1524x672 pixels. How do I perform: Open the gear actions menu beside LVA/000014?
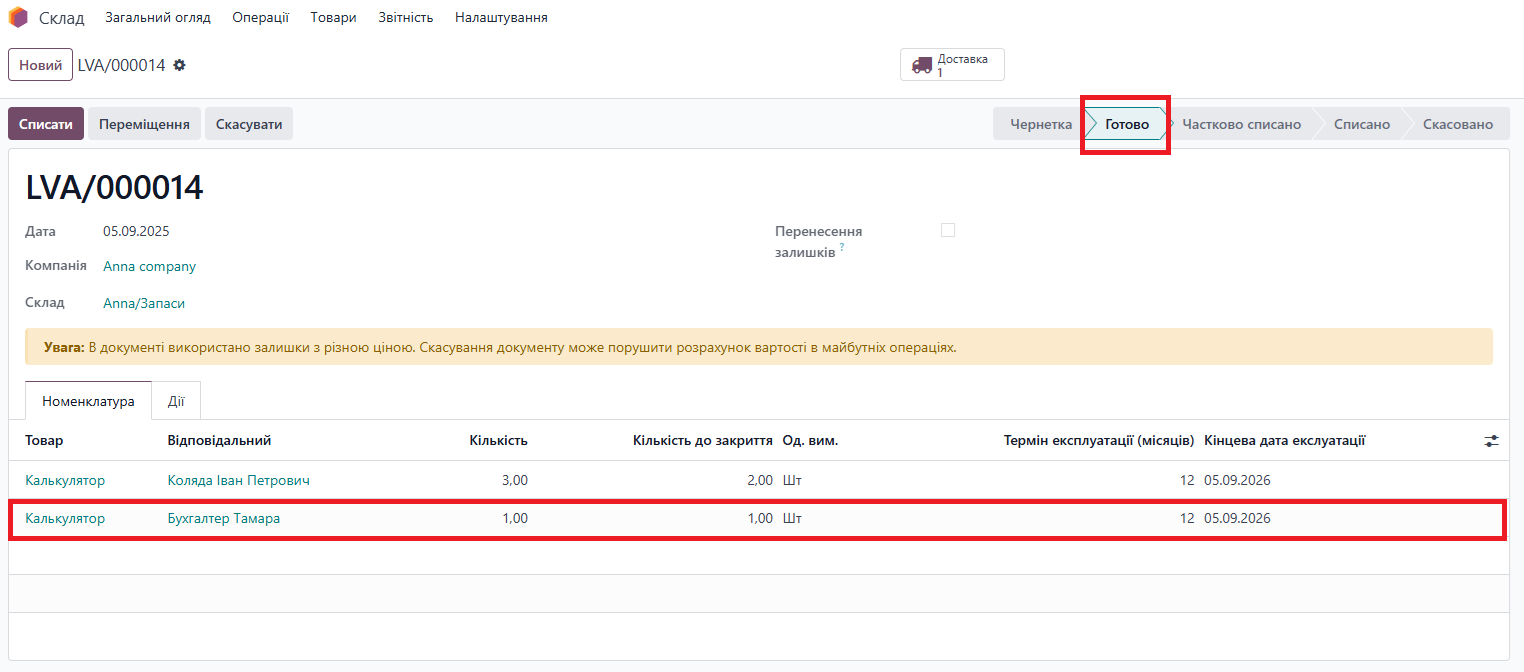(x=180, y=65)
